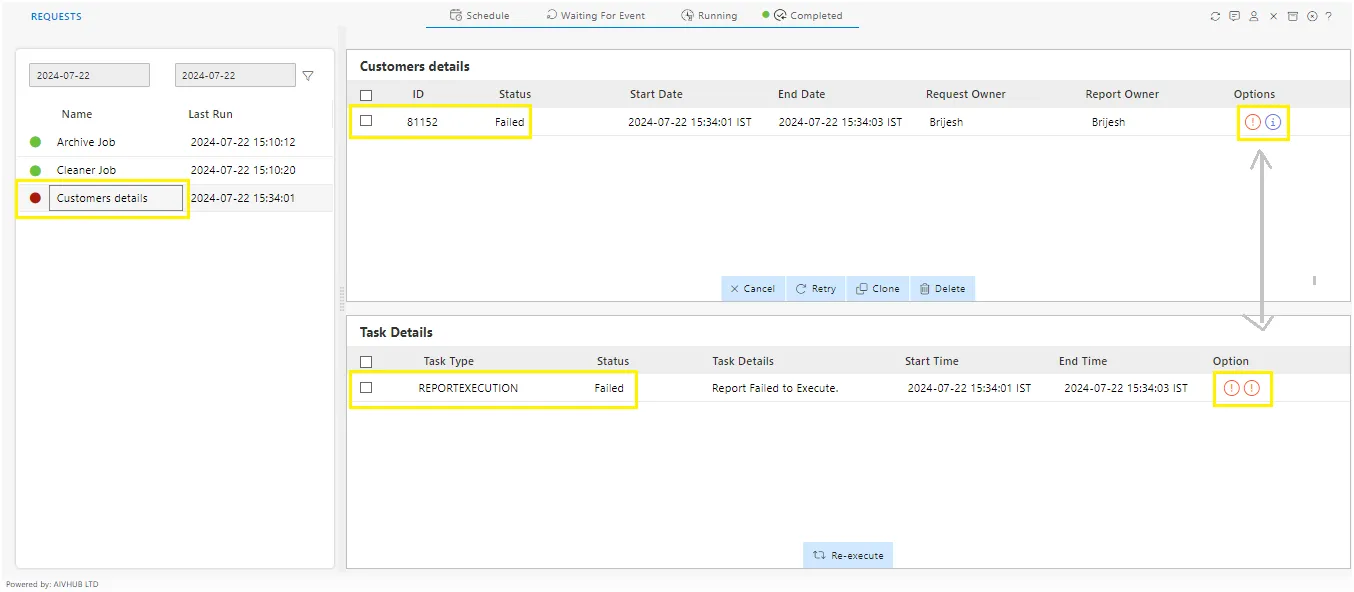This screenshot has width=1354, height=592.
Task: Select the Cleaner Job row
Action: tap(175, 170)
